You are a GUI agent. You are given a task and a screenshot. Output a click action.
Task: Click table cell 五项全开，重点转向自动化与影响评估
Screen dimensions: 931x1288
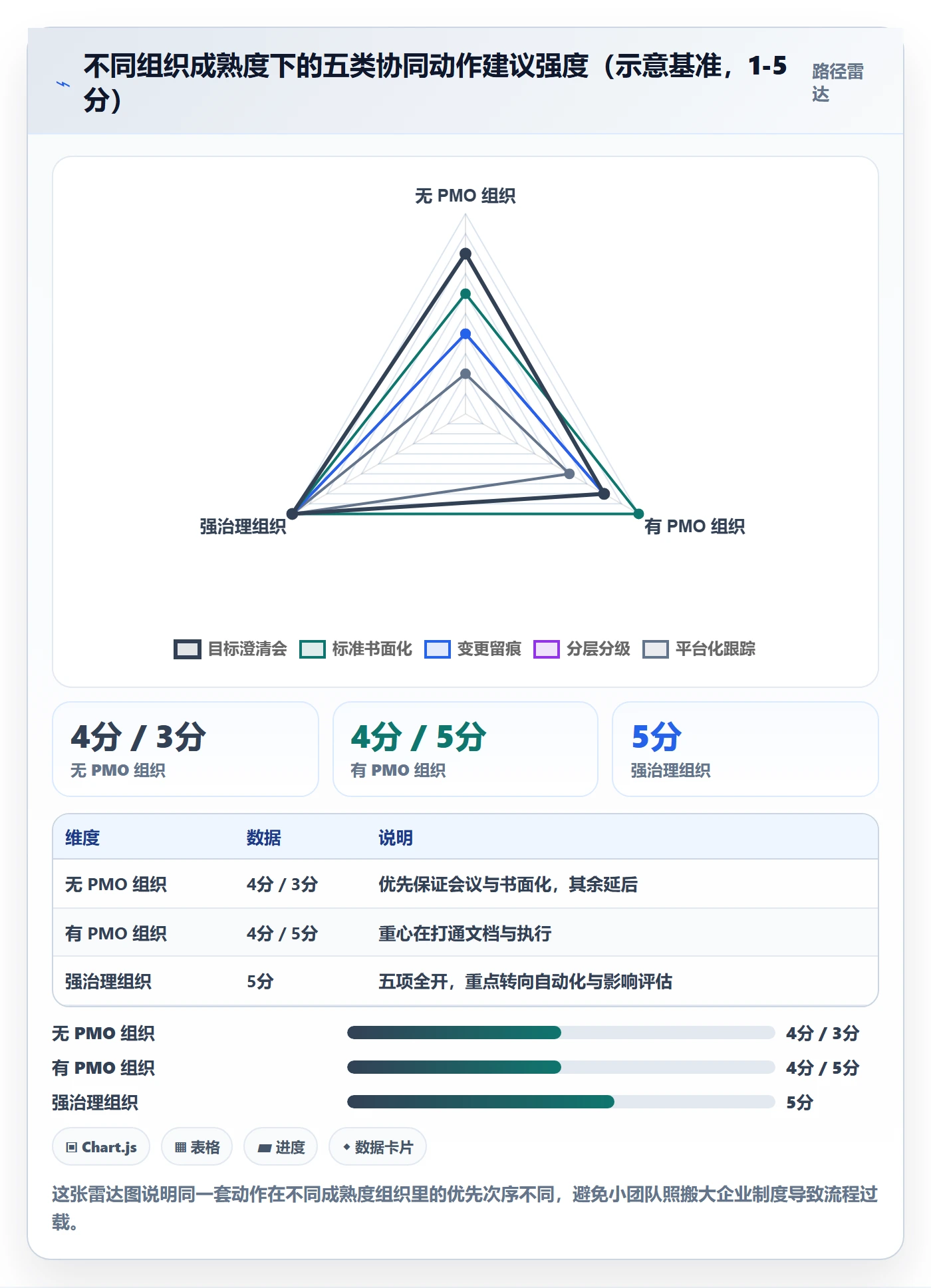pyautogui.click(x=525, y=981)
